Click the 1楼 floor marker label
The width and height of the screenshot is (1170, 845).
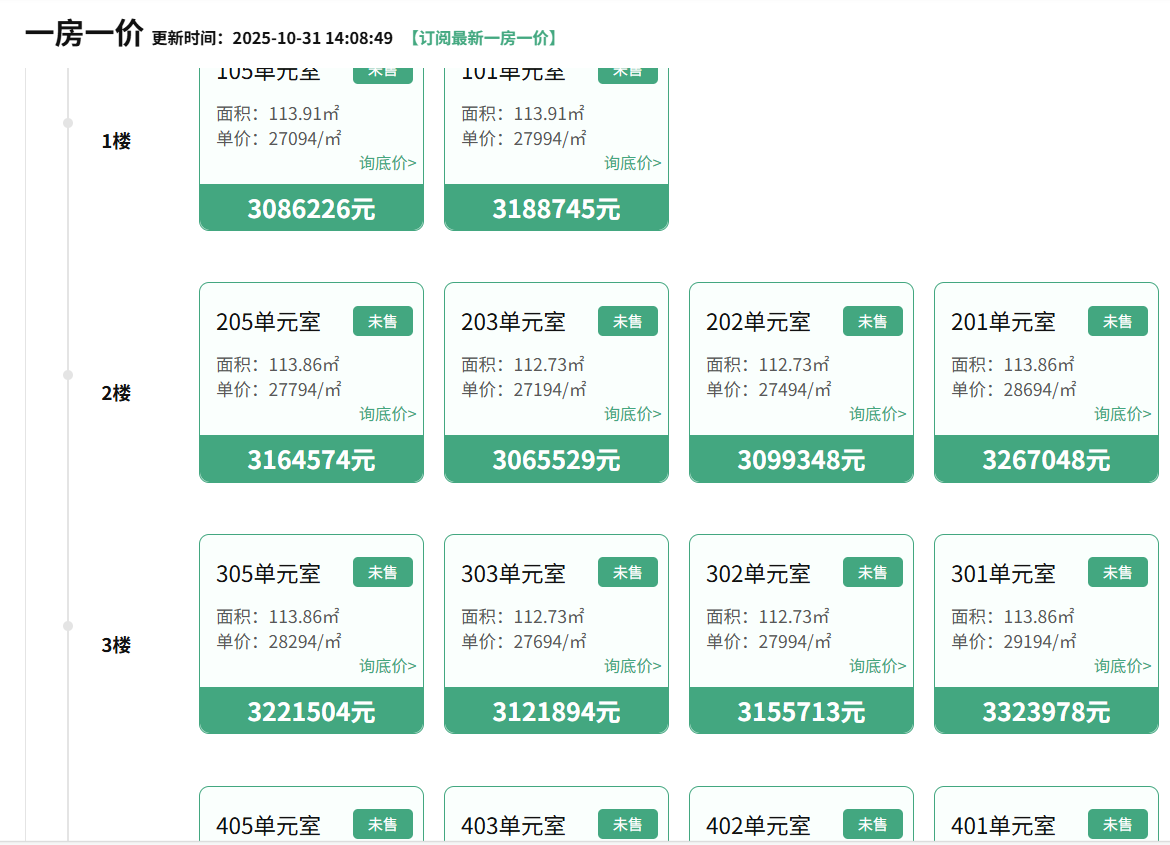pos(116,142)
